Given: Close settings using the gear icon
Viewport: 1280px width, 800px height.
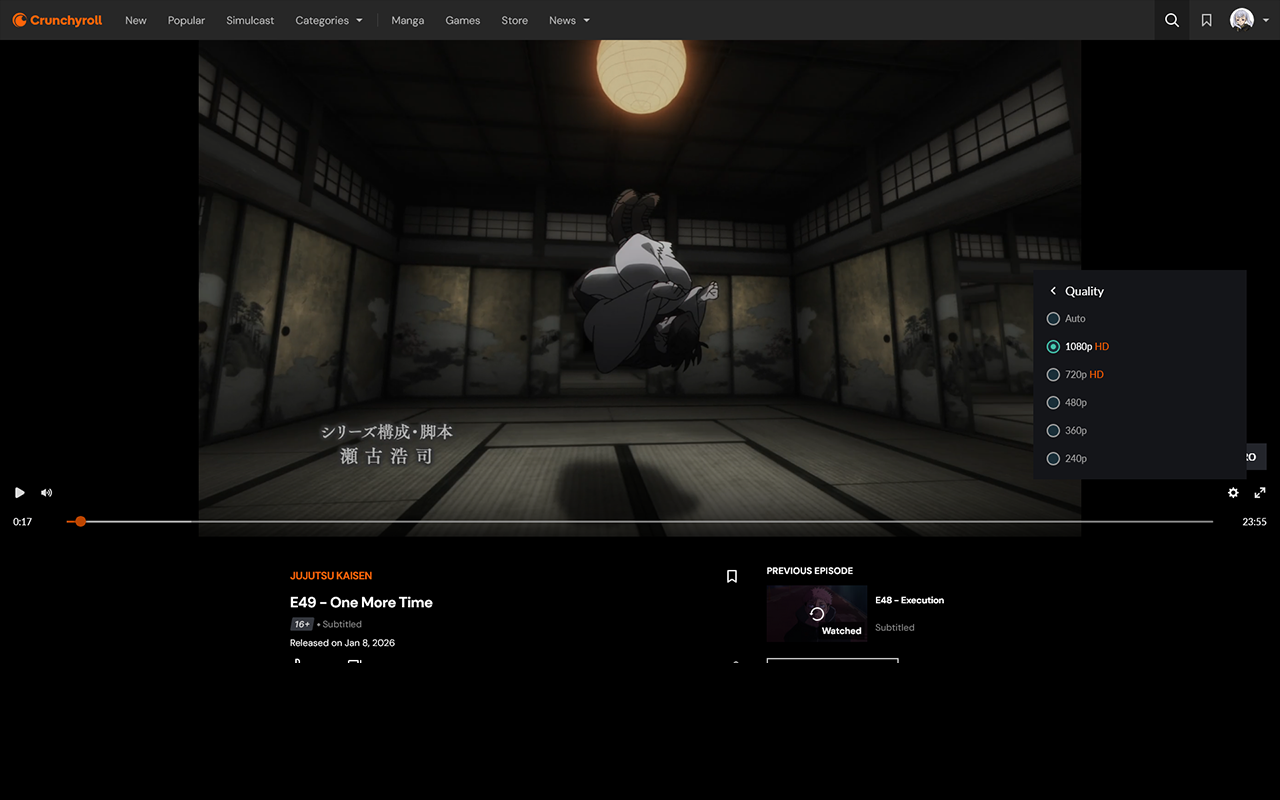Looking at the screenshot, I should pyautogui.click(x=1233, y=492).
